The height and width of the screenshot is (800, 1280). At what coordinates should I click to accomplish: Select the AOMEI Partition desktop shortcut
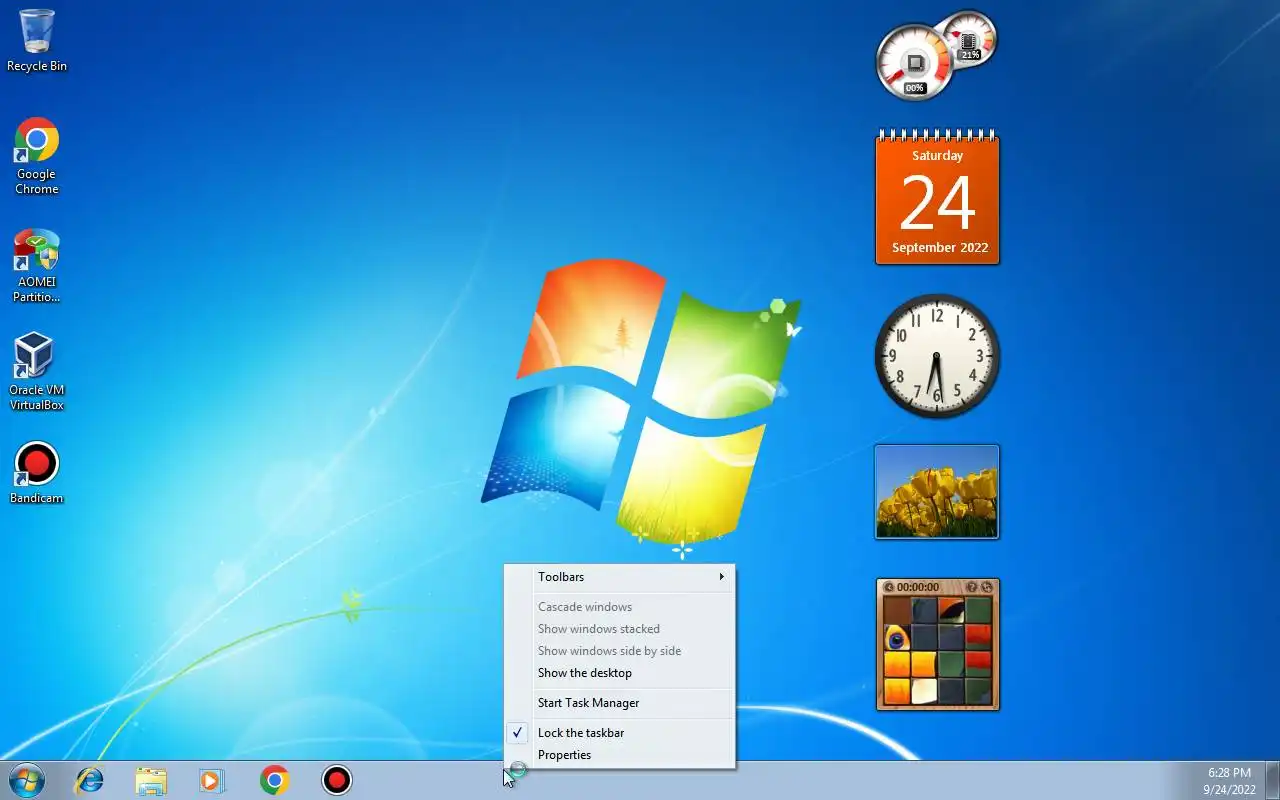(x=37, y=266)
